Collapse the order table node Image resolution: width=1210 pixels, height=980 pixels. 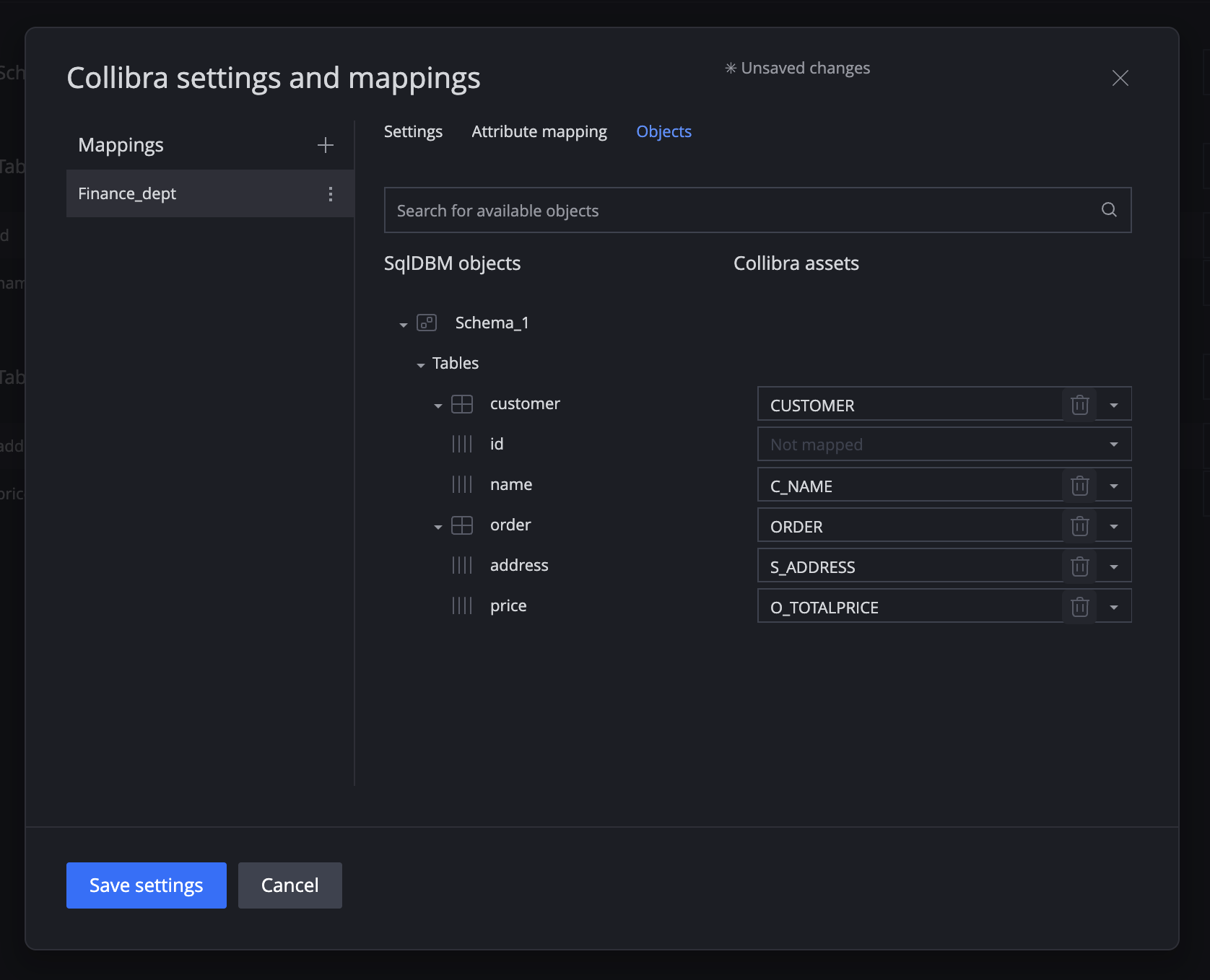tap(438, 527)
